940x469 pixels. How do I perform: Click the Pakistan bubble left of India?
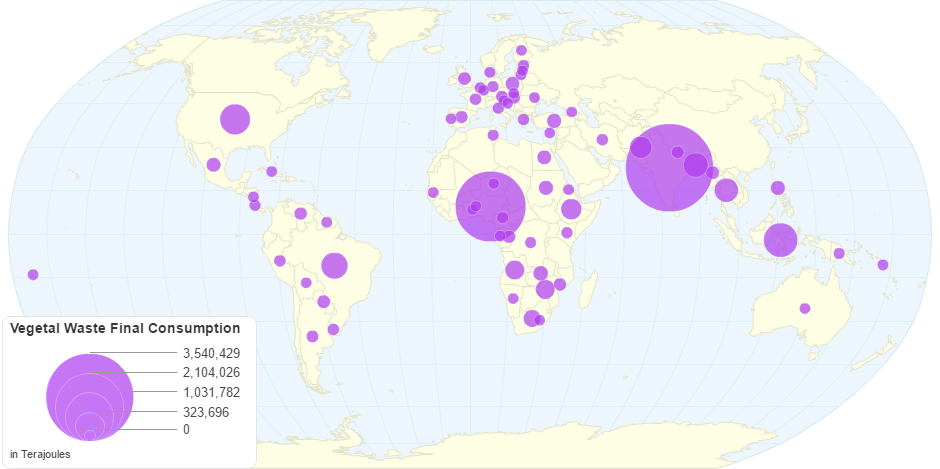(641, 148)
